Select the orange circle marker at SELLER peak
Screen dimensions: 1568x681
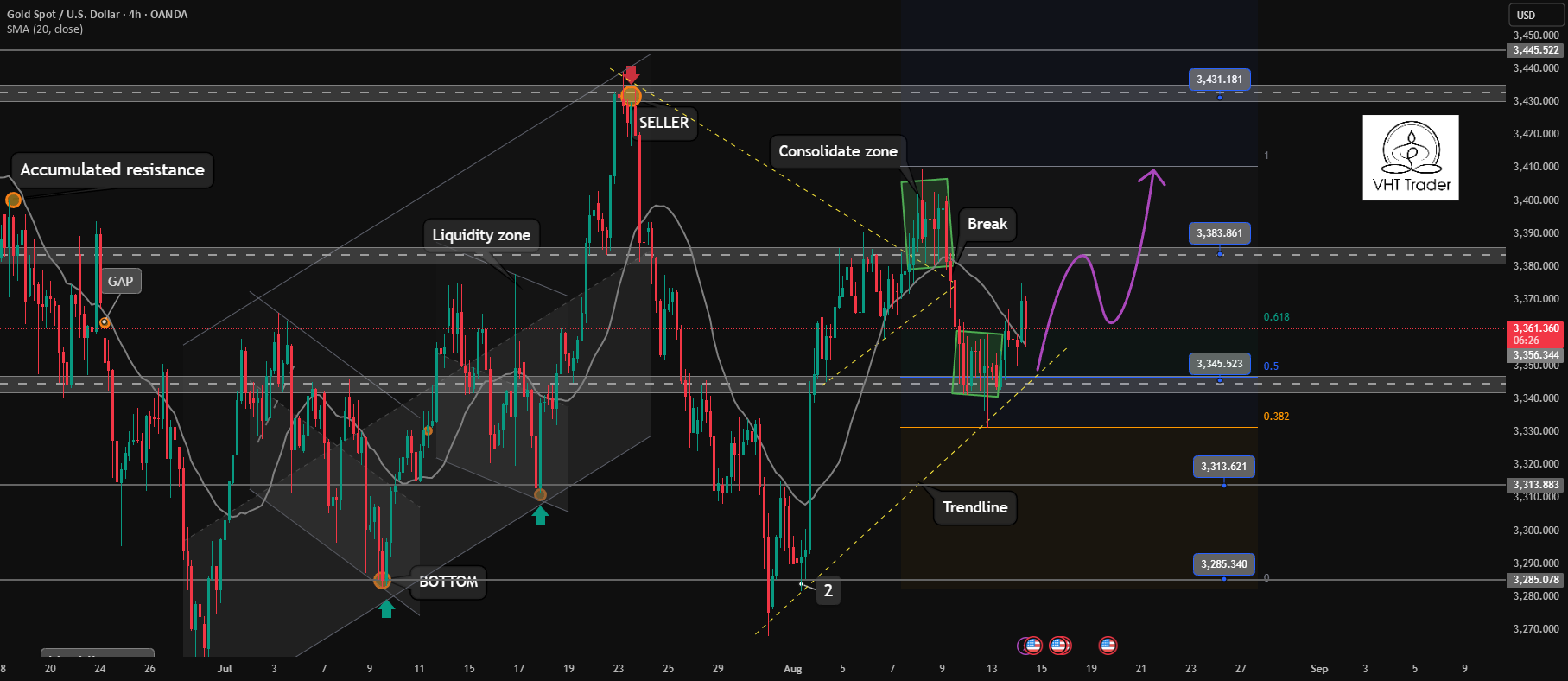pyautogui.click(x=632, y=97)
